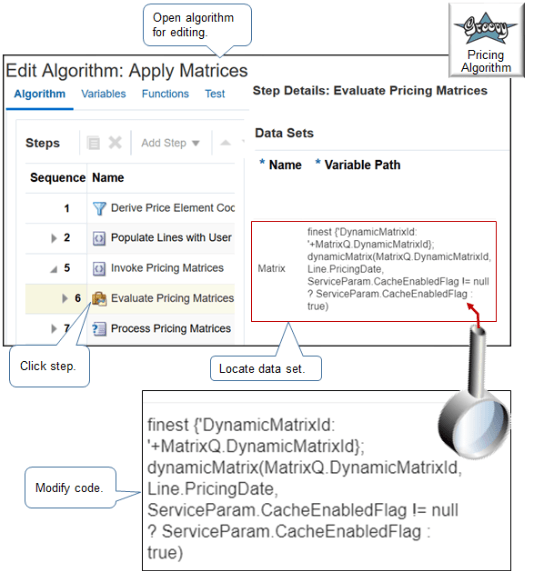Click the icon of Invoke Pricing Matrices step
This screenshot has width=554, height=572.
click(99, 268)
